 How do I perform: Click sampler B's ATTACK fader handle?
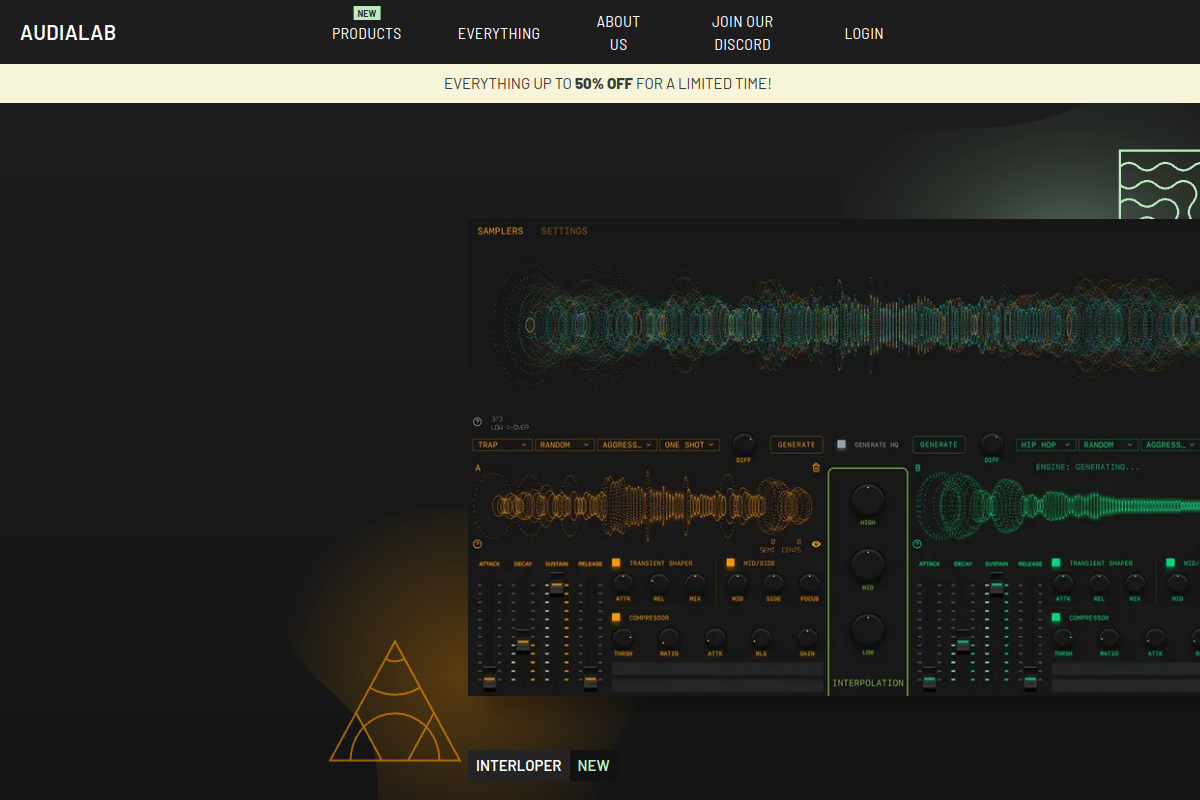(929, 680)
